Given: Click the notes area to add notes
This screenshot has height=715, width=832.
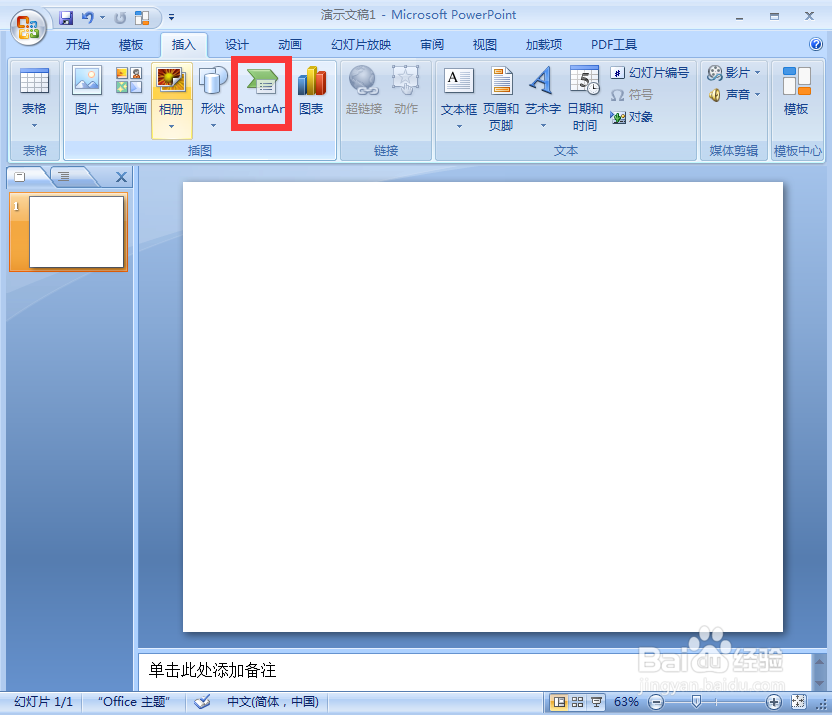Looking at the screenshot, I should pos(474,672).
